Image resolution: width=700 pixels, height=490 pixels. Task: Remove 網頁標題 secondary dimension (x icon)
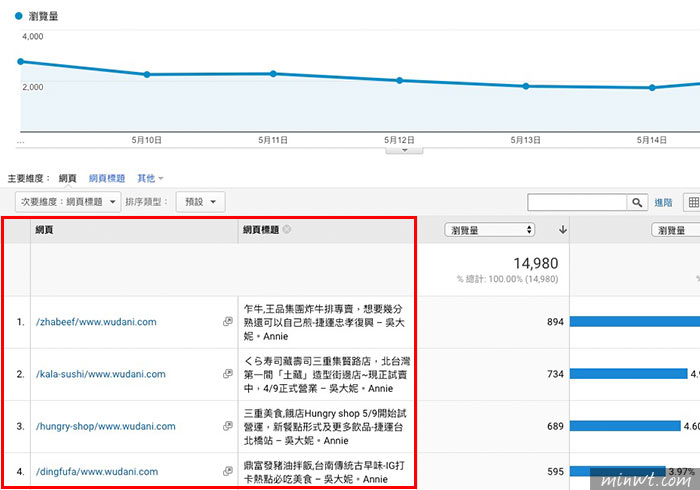[287, 229]
